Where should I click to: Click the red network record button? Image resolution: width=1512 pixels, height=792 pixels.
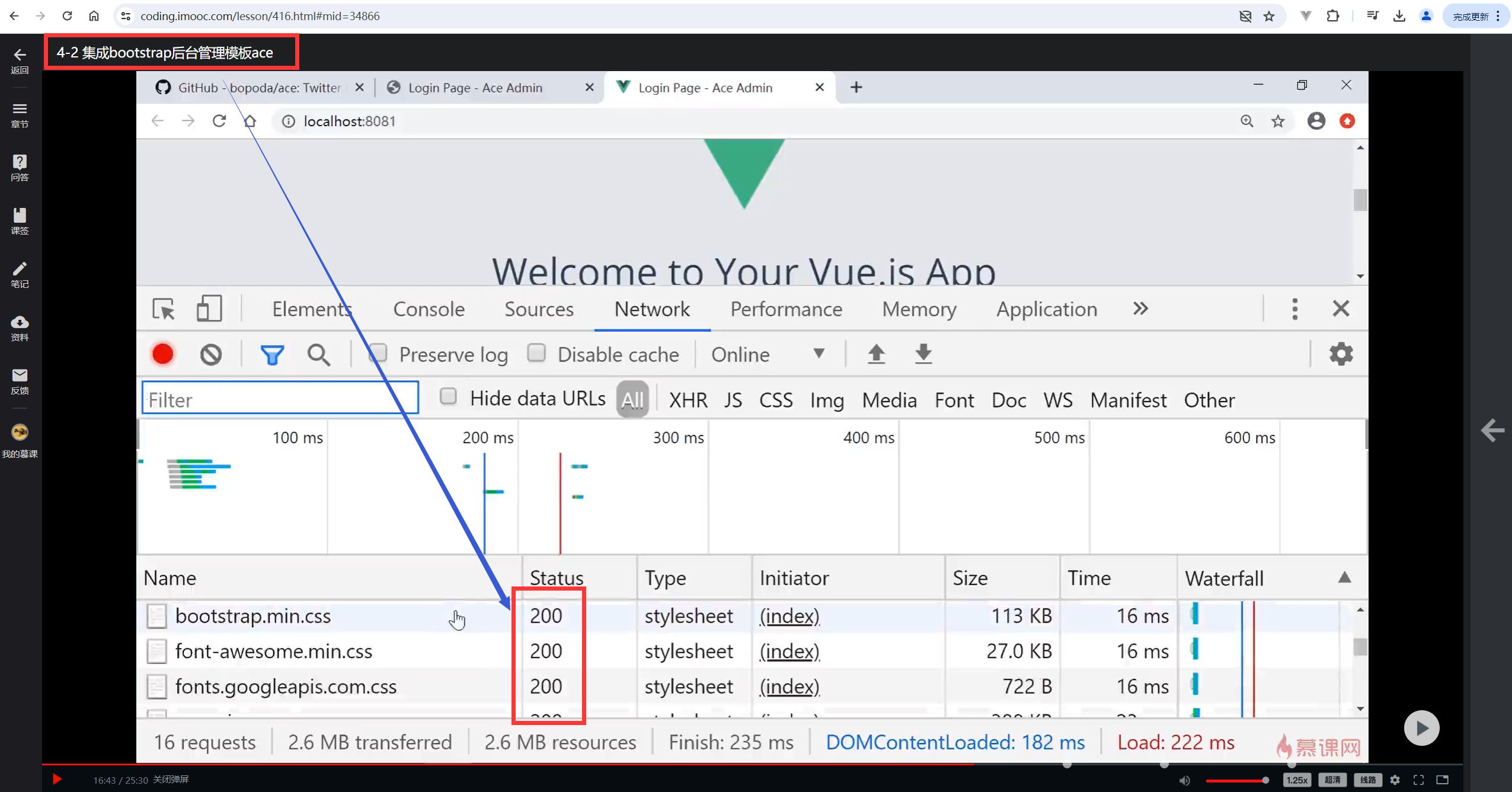(162, 354)
